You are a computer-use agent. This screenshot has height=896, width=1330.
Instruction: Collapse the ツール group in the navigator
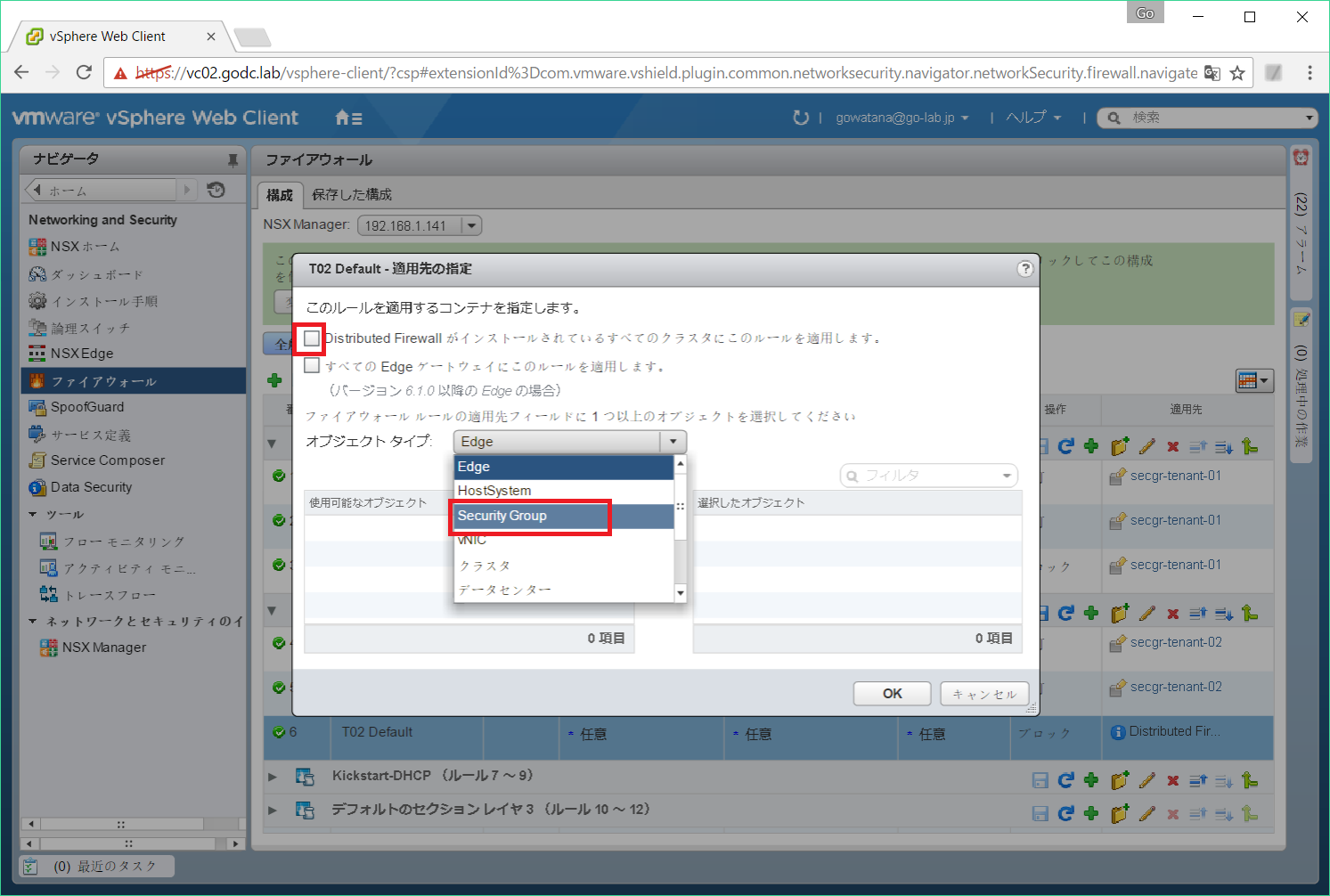tap(33, 515)
